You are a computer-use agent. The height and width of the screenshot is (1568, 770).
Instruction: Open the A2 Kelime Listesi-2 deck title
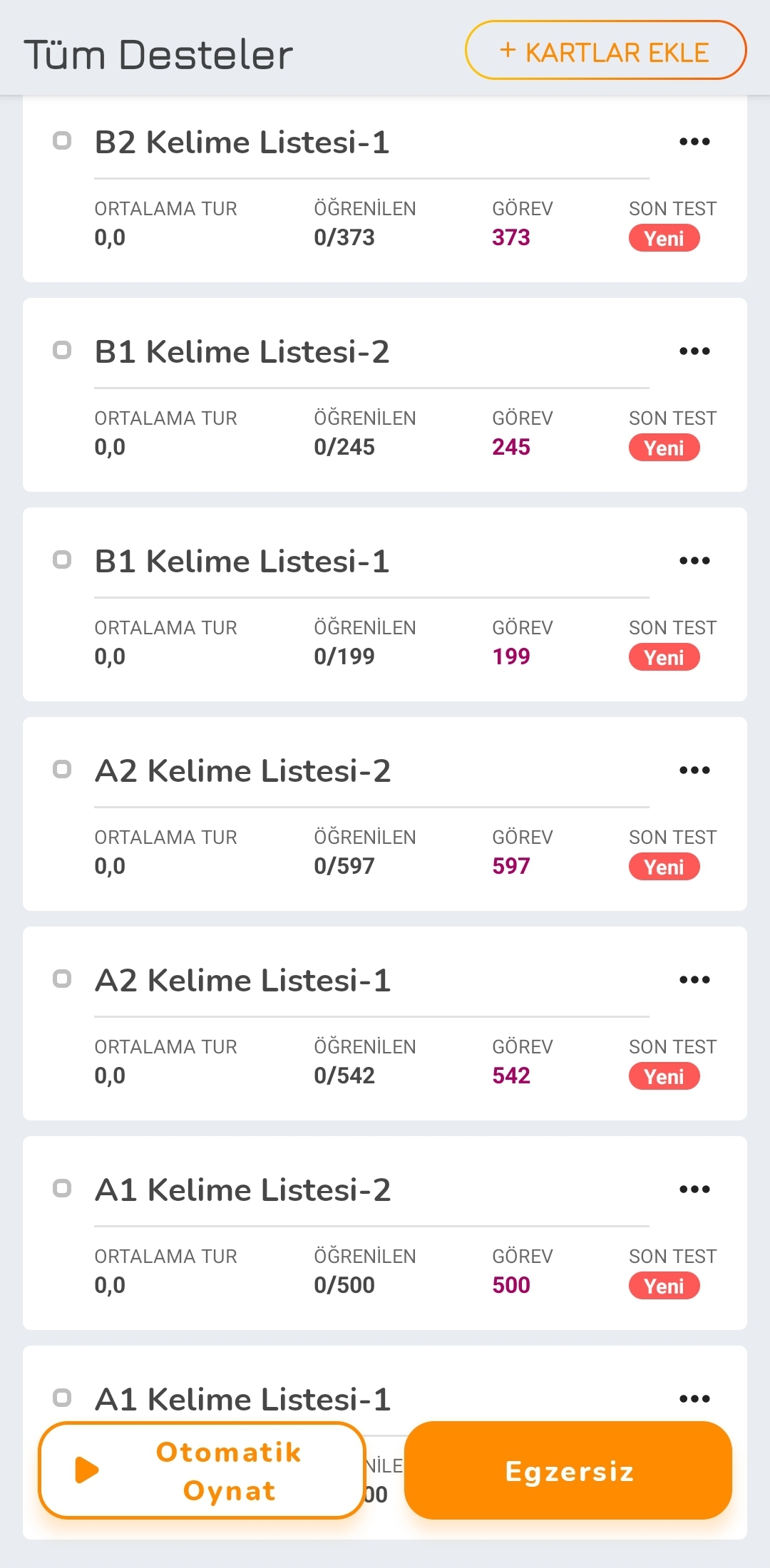pos(243,771)
